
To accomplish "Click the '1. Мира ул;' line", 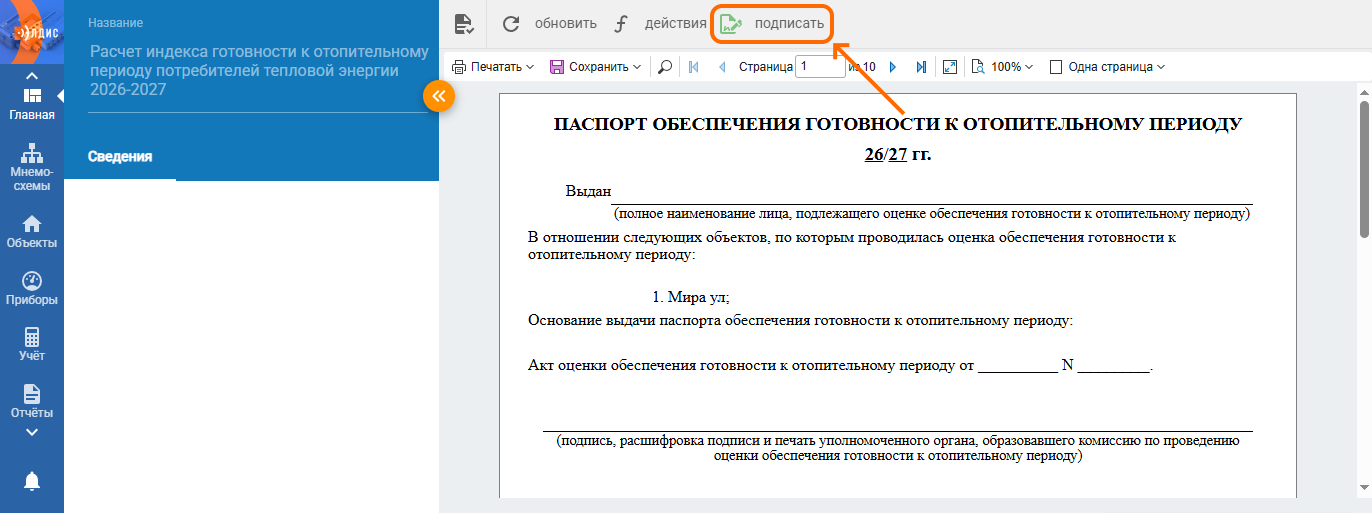I will 691,297.
